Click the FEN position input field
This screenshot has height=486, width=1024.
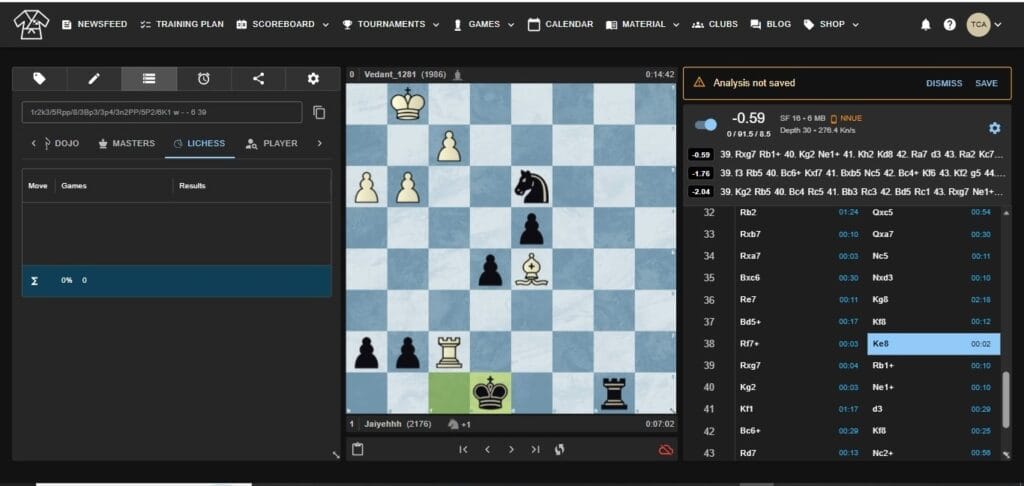(x=162, y=113)
